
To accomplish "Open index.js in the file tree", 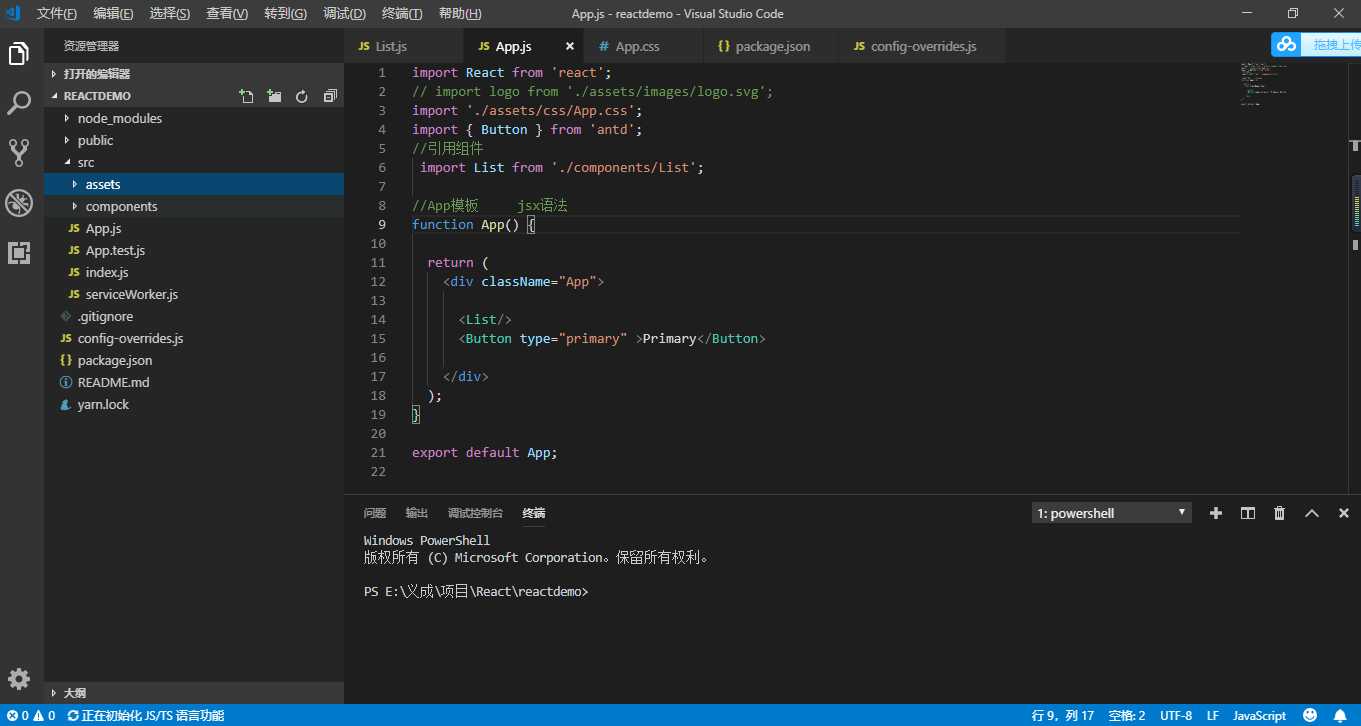I will pos(194,272).
